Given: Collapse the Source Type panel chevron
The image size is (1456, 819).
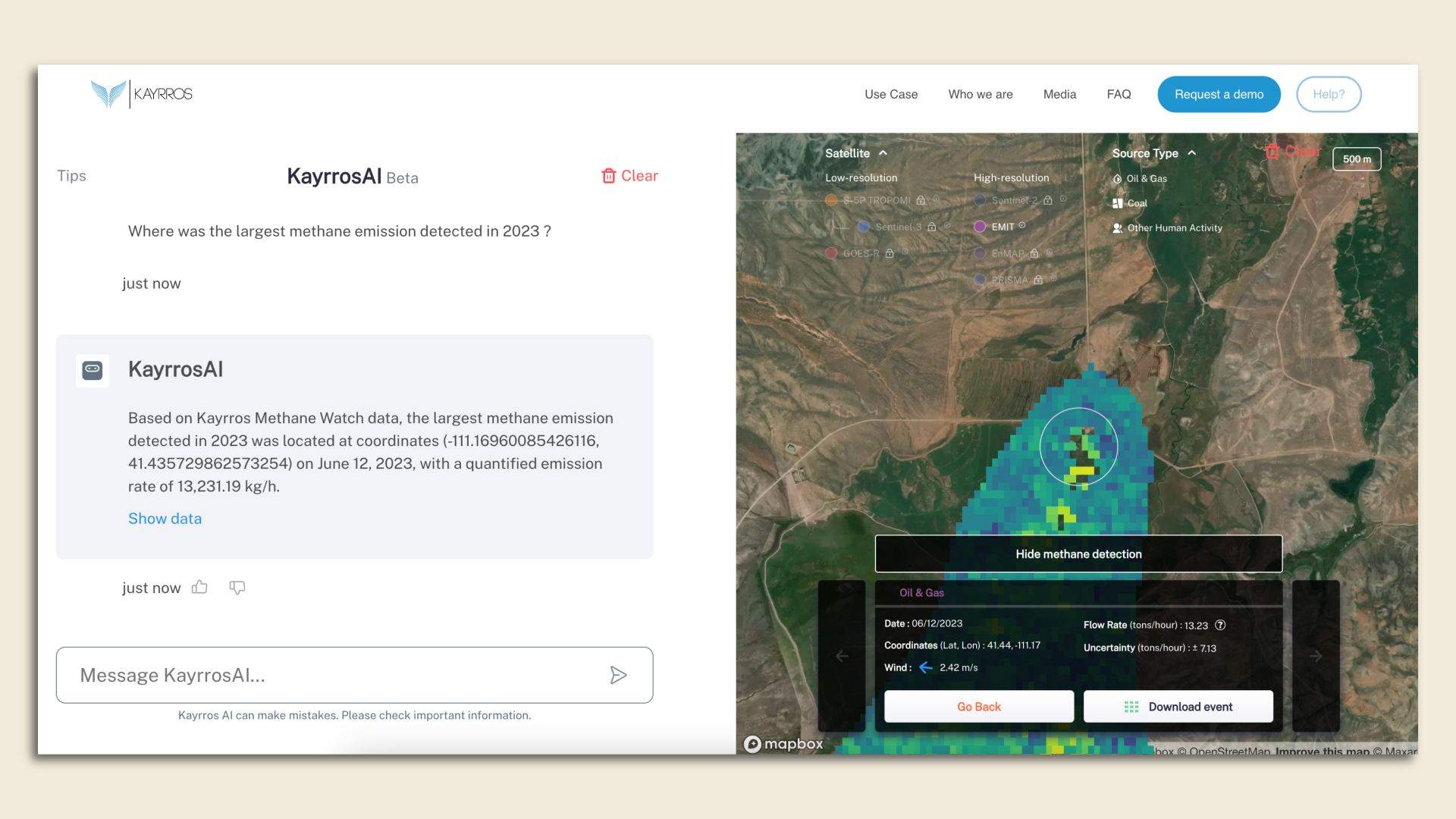Looking at the screenshot, I should click(x=1191, y=152).
